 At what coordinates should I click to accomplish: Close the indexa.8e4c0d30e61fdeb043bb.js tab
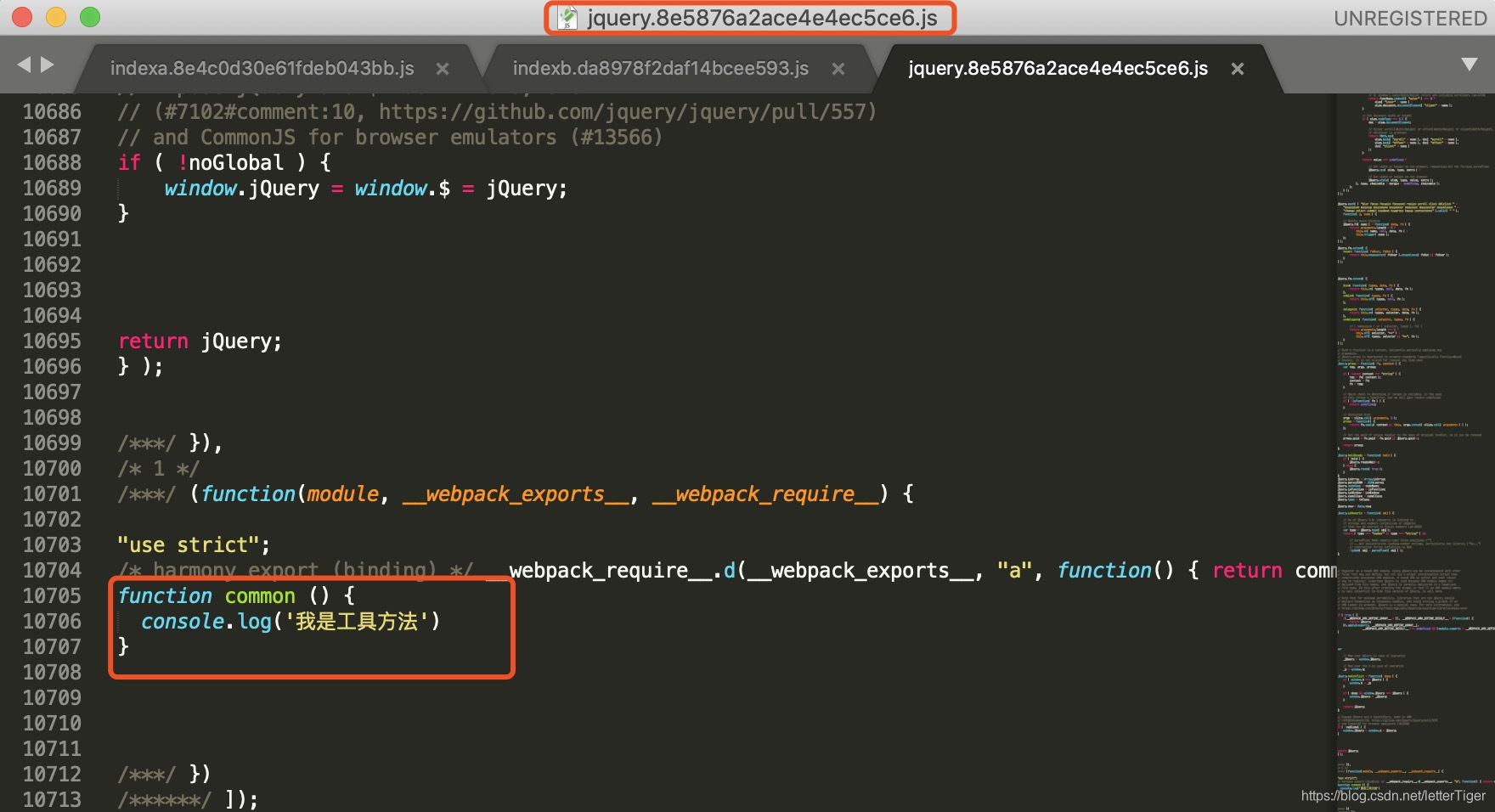point(443,69)
